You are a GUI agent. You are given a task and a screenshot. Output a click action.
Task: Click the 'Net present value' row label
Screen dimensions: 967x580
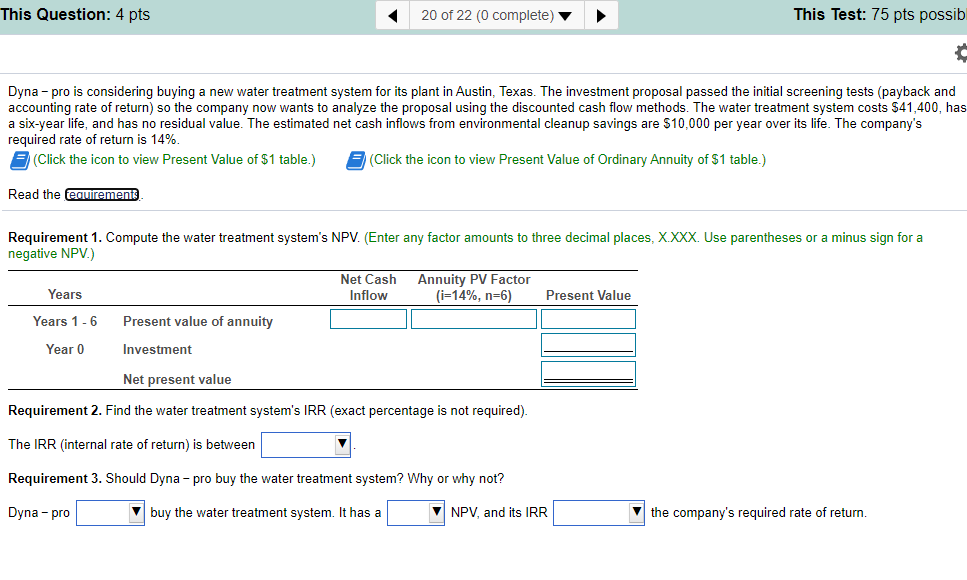click(177, 379)
